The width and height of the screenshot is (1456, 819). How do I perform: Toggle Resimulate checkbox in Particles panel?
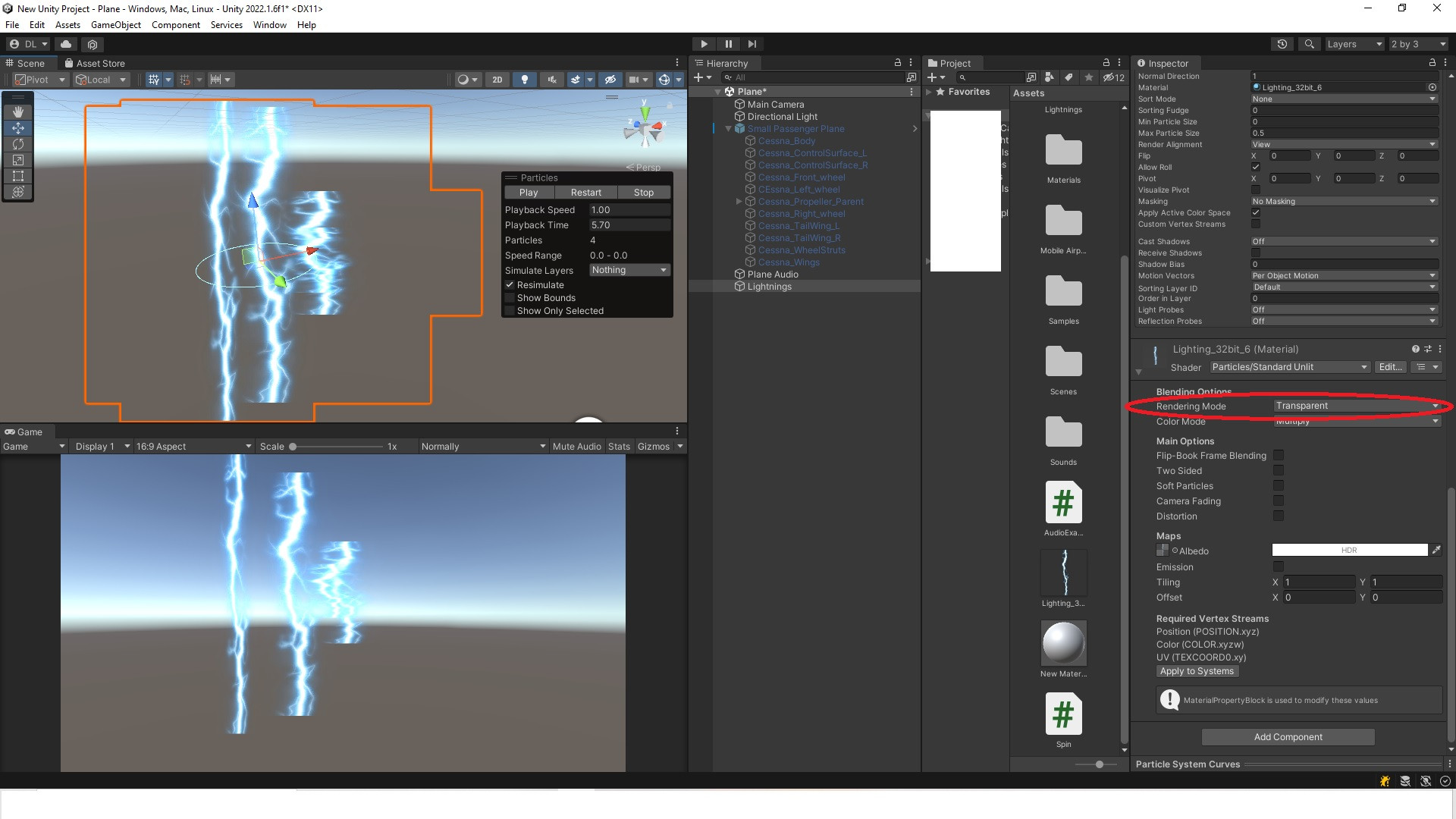point(509,284)
